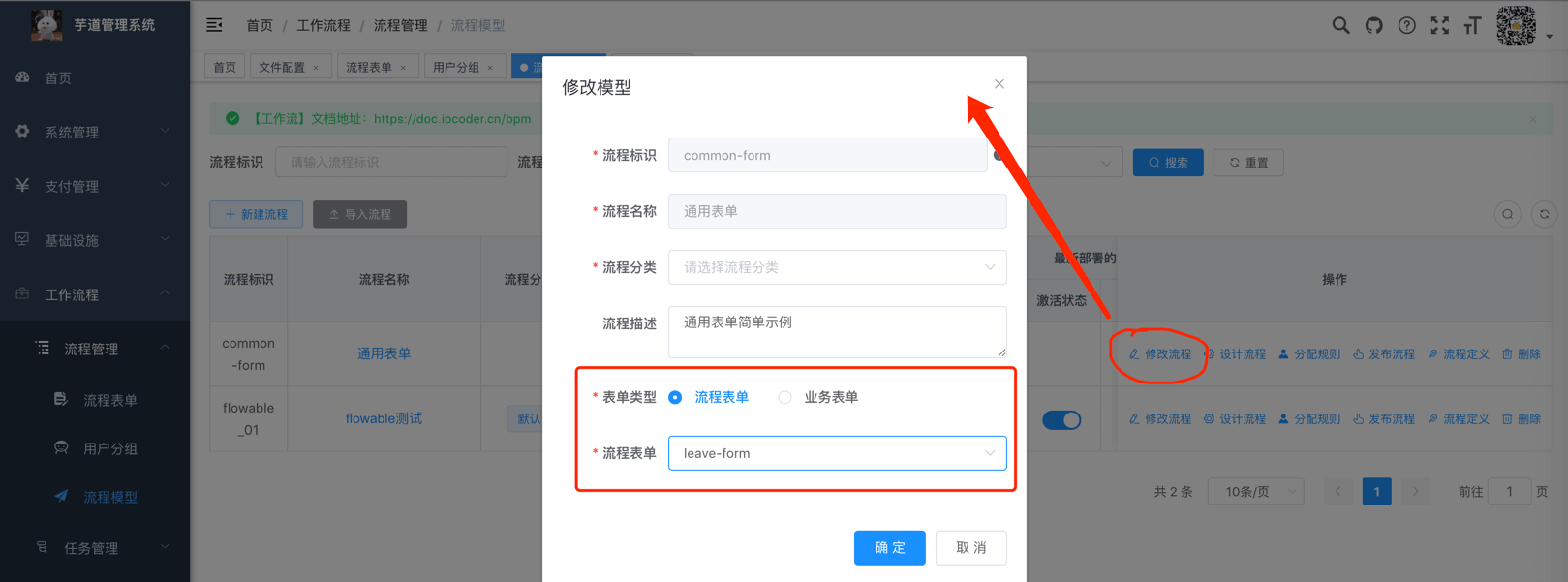
Task: Switch to the 文件配置 tab
Action: (x=289, y=67)
